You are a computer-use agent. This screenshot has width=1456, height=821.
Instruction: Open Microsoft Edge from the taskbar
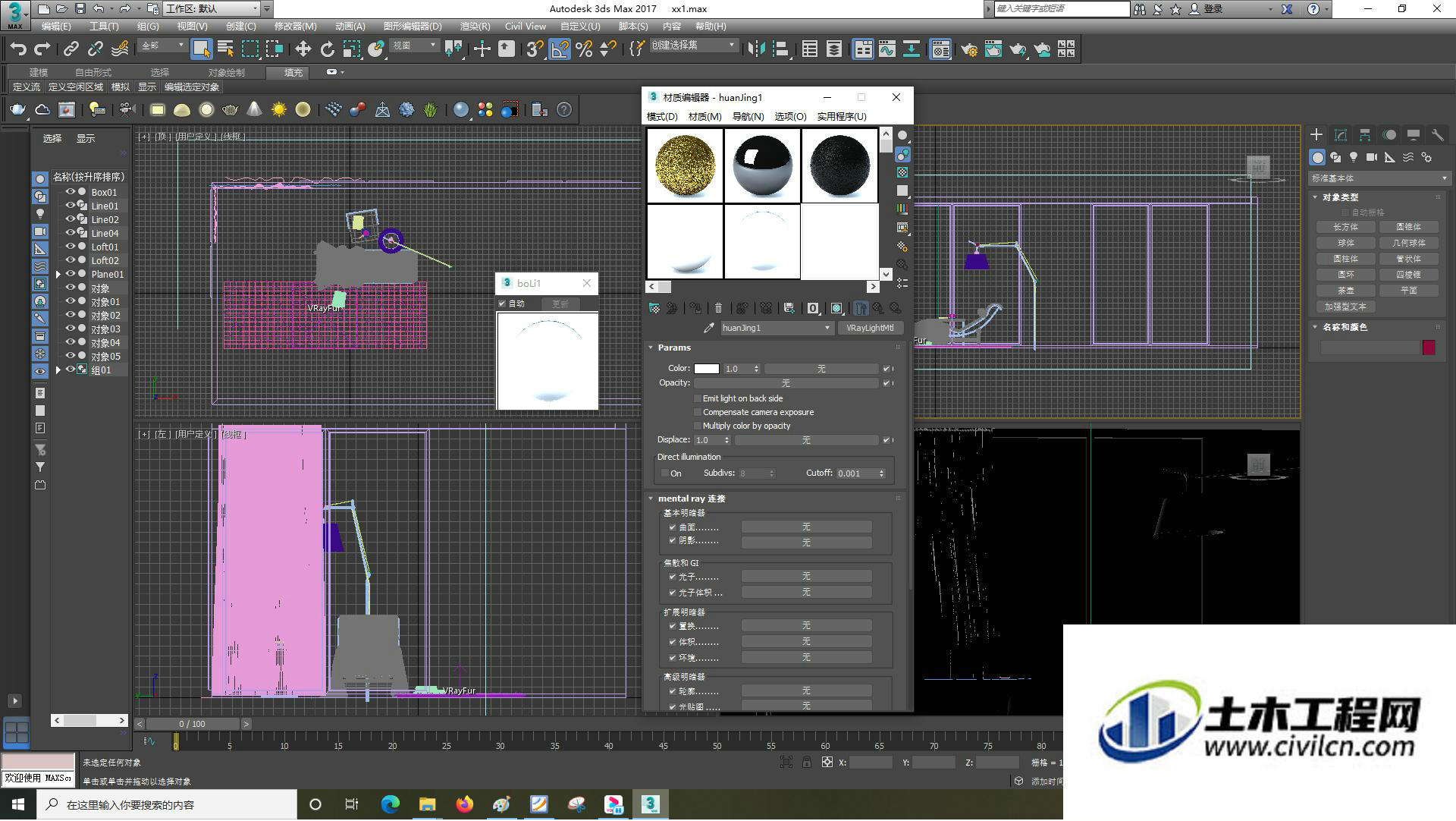[x=390, y=804]
